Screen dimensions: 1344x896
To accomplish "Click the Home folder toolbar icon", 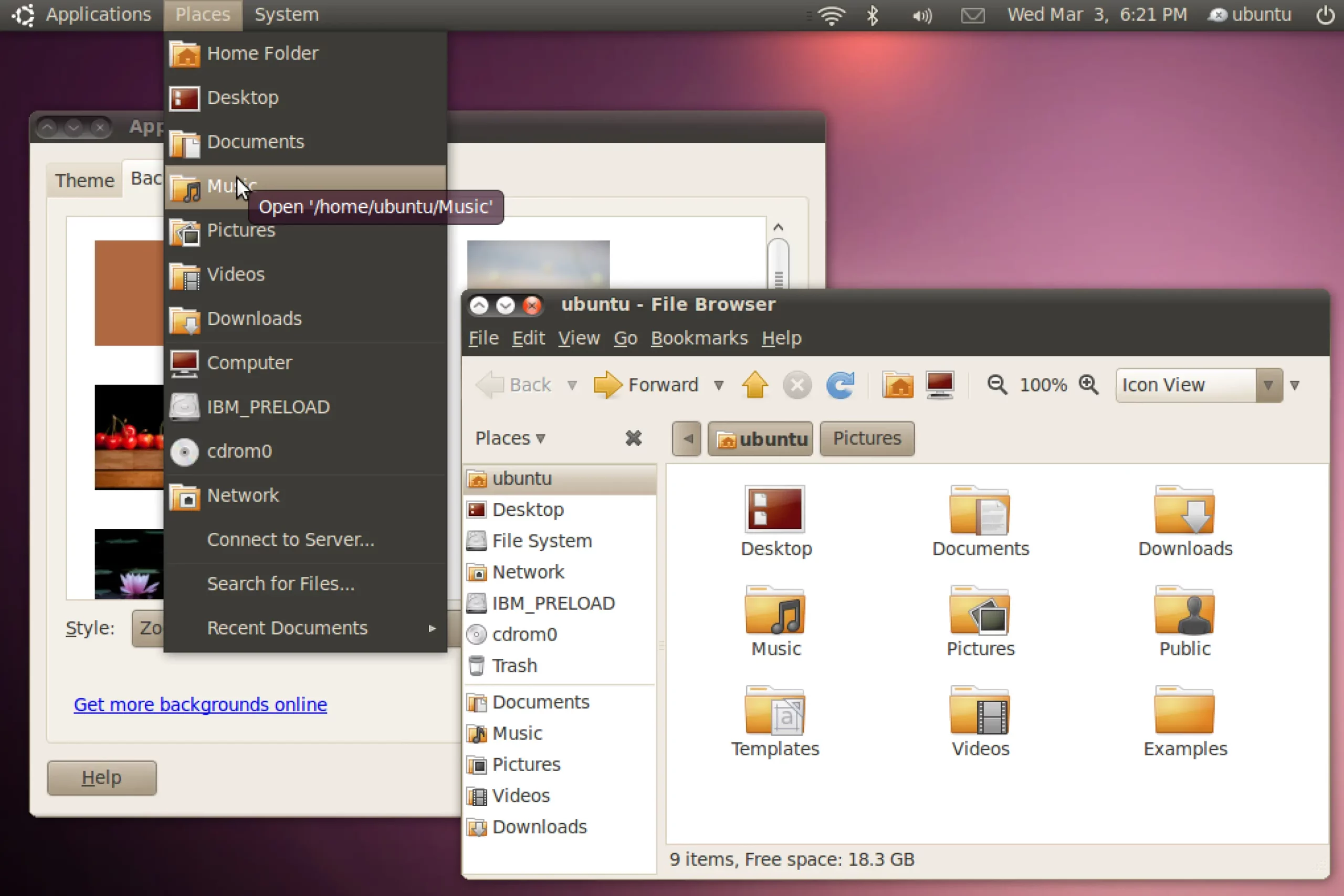I will [x=897, y=385].
